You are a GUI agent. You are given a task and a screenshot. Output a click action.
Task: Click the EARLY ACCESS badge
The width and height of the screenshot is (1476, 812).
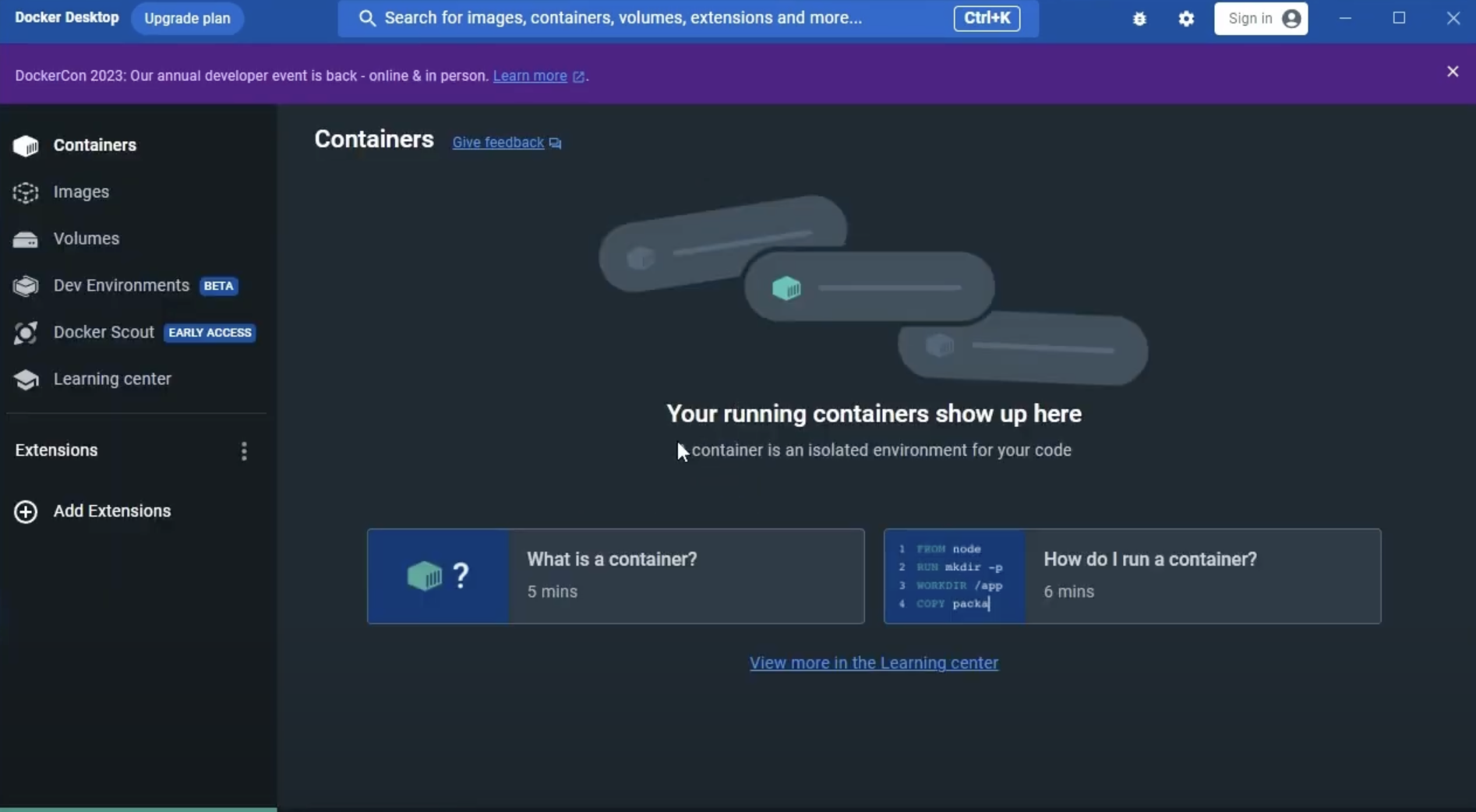click(210, 333)
